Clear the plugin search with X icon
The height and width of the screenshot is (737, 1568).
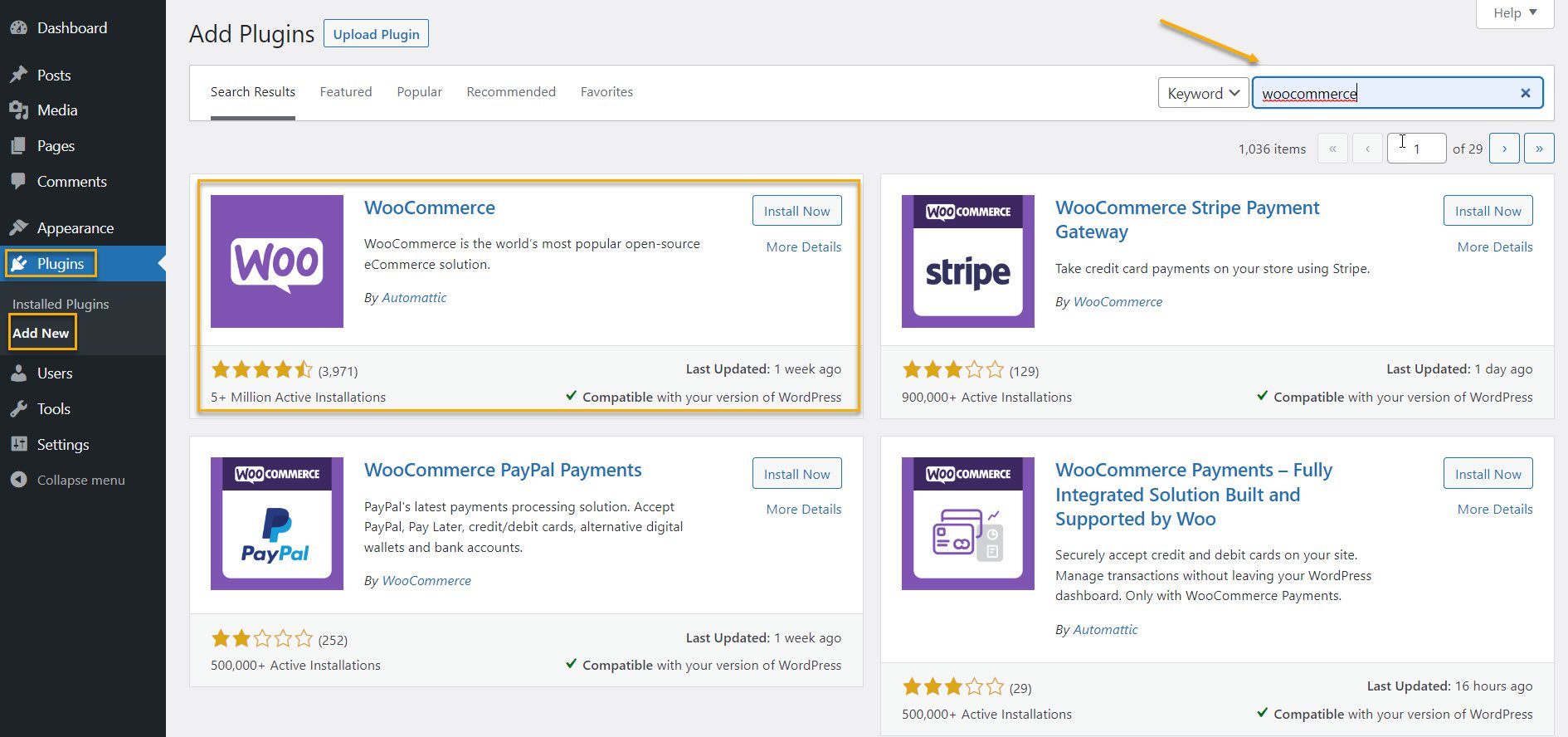click(x=1525, y=93)
